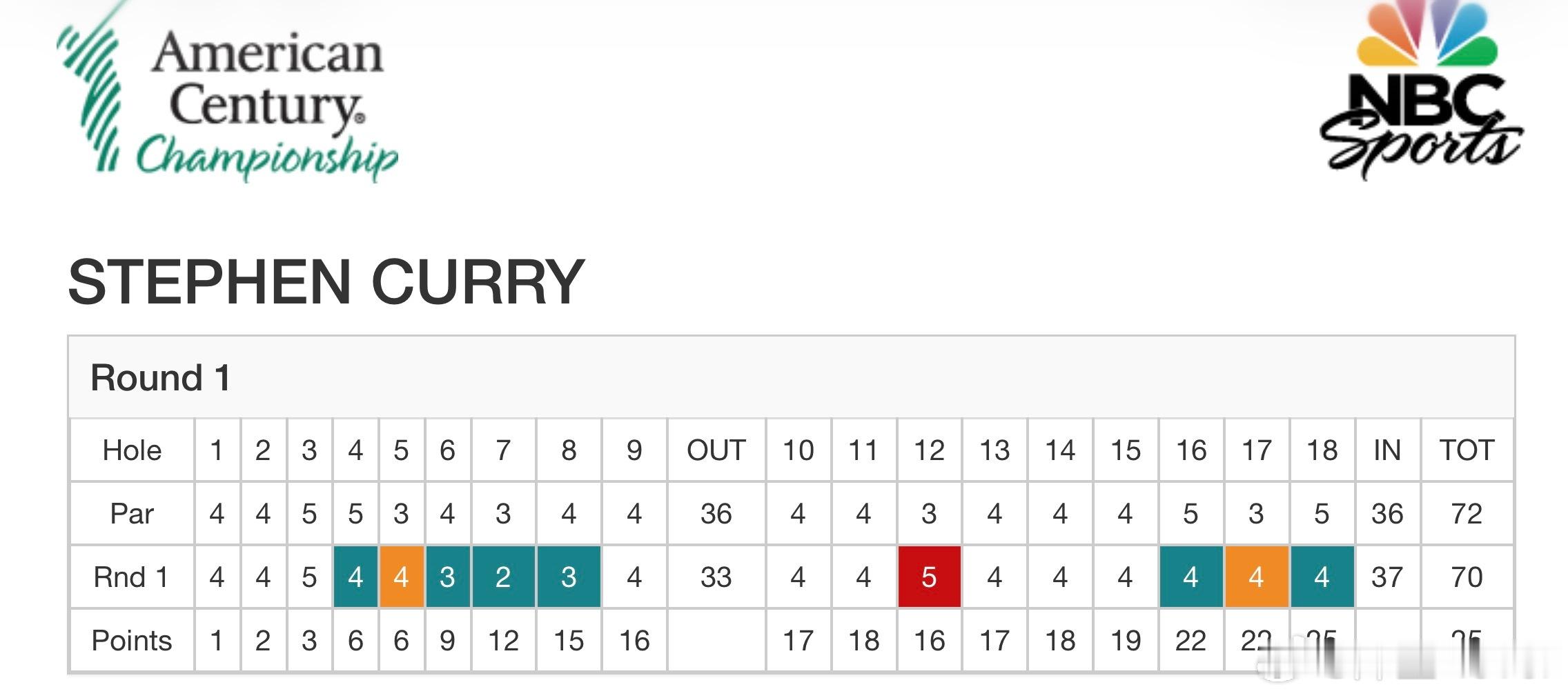Select the front nine score 33 cell
Image resolution: width=1568 pixels, height=698 pixels.
(x=716, y=577)
